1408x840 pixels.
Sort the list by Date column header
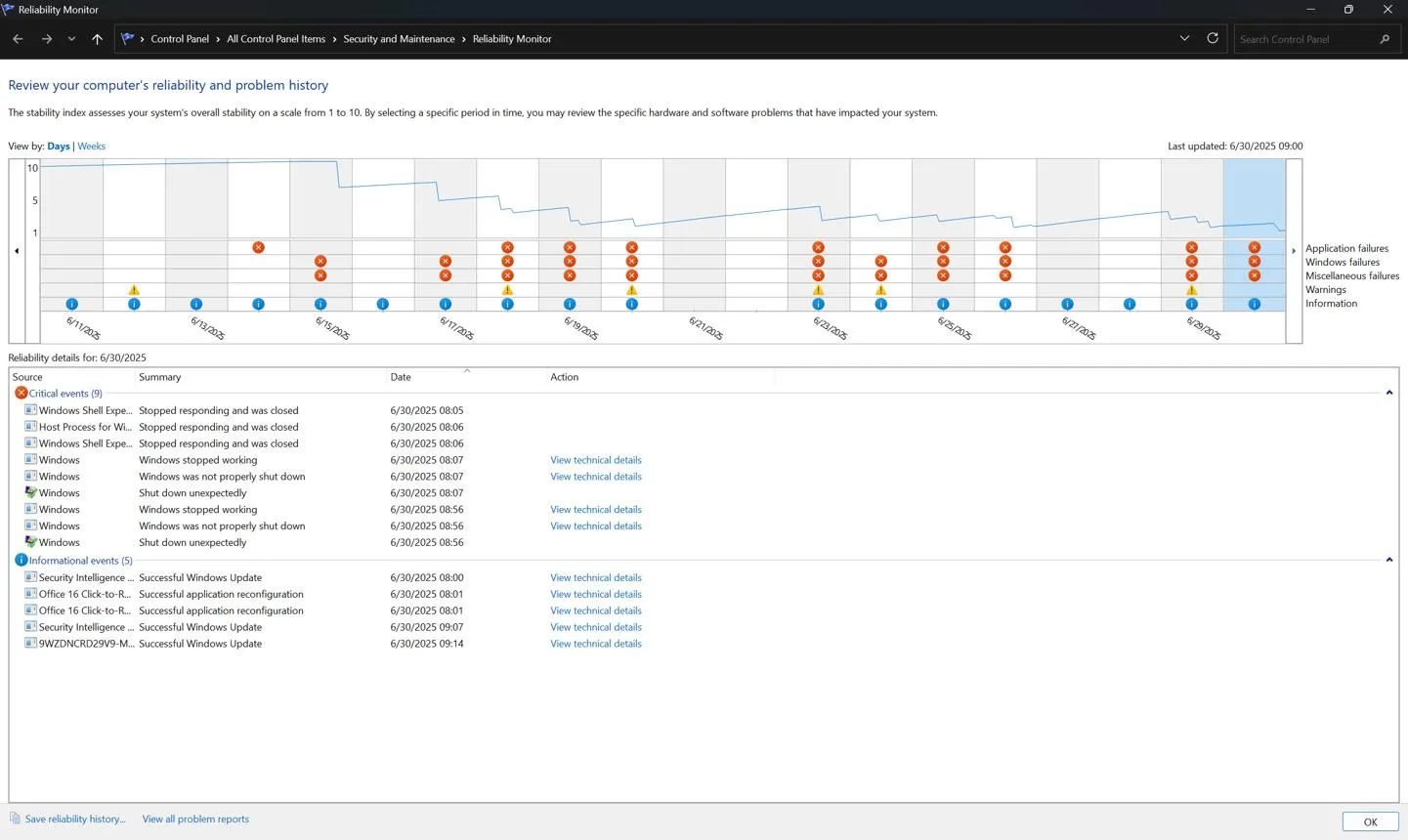click(x=467, y=377)
